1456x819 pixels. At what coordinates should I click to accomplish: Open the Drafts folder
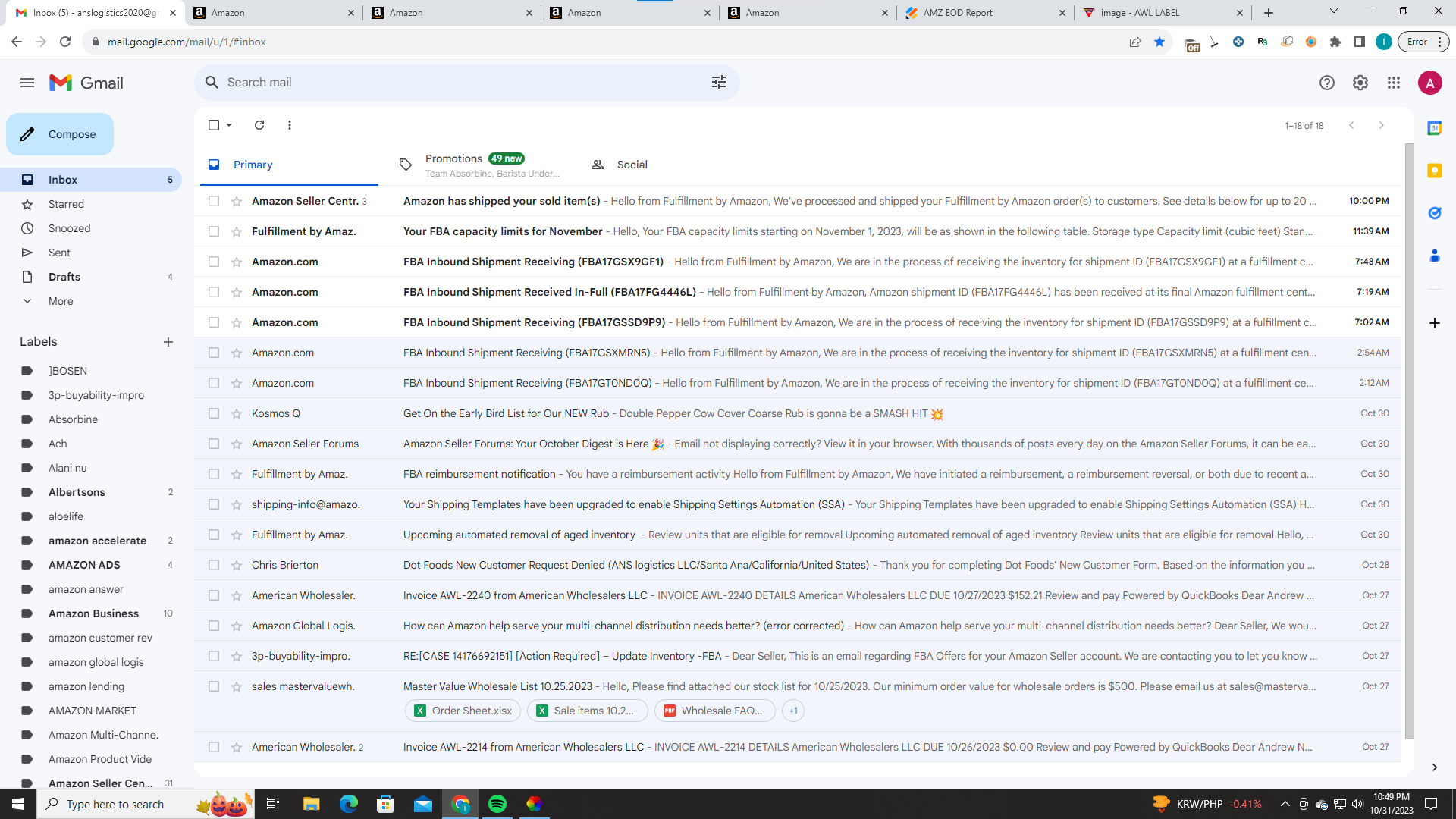pyautogui.click(x=91, y=277)
